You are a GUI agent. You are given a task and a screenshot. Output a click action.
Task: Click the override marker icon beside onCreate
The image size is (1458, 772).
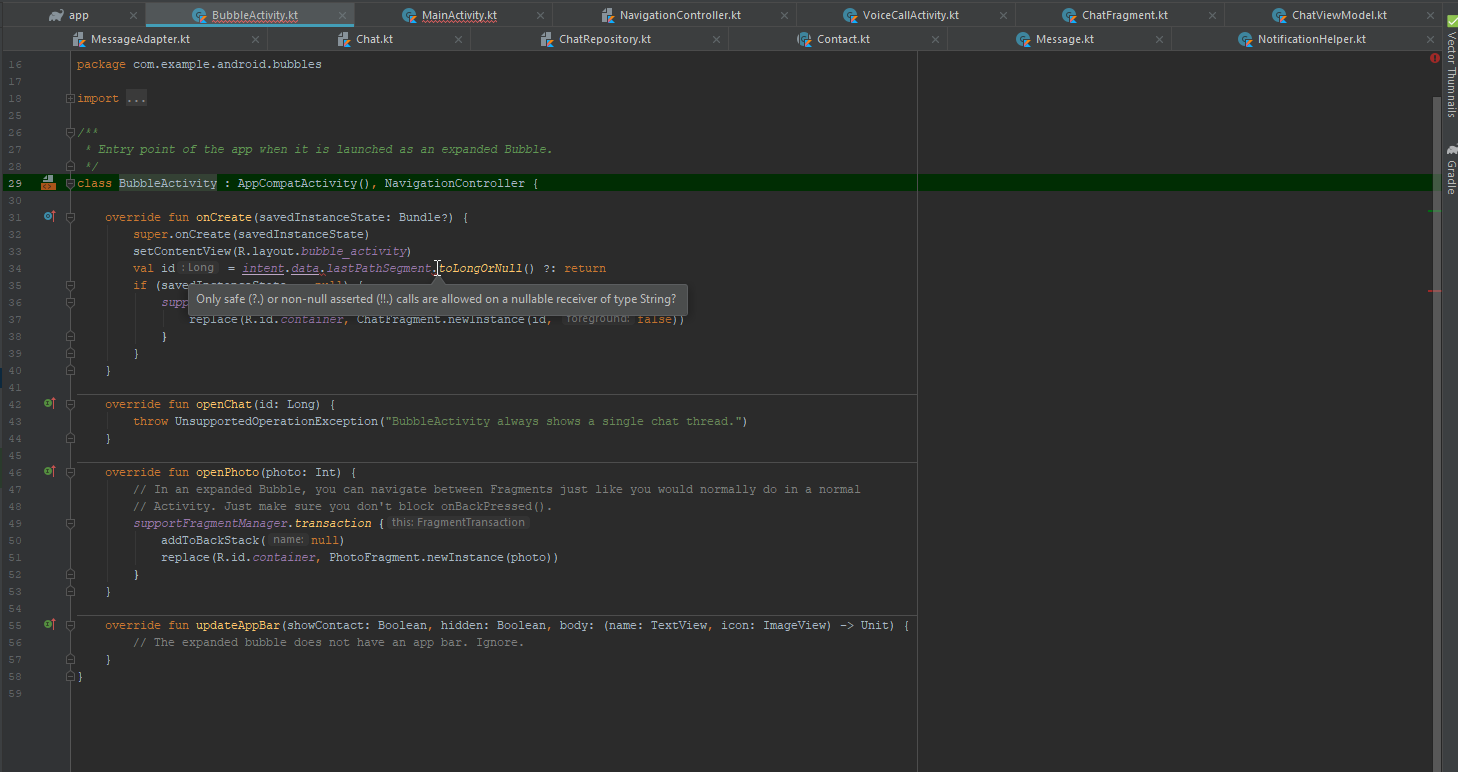coord(48,216)
